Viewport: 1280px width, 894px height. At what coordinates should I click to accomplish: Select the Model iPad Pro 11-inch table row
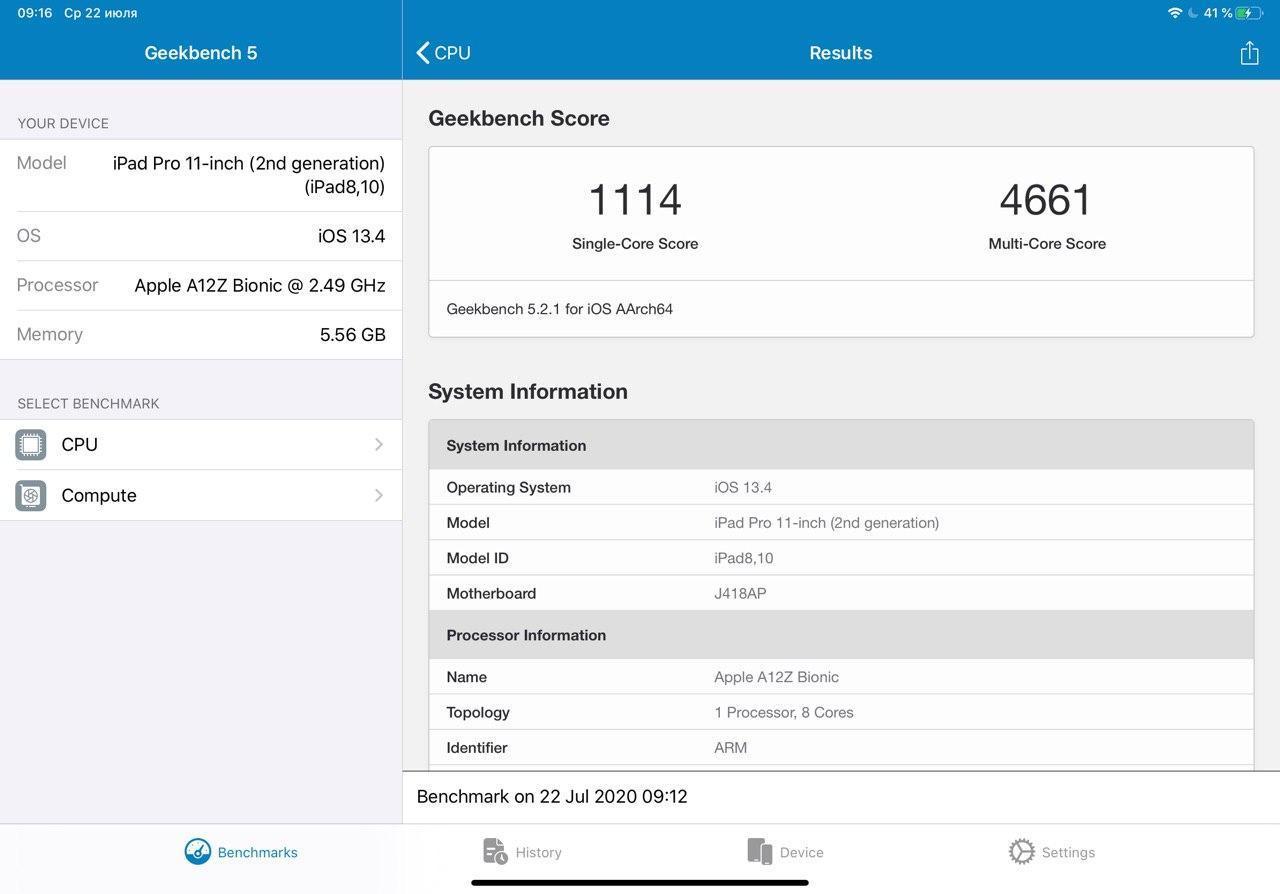841,522
